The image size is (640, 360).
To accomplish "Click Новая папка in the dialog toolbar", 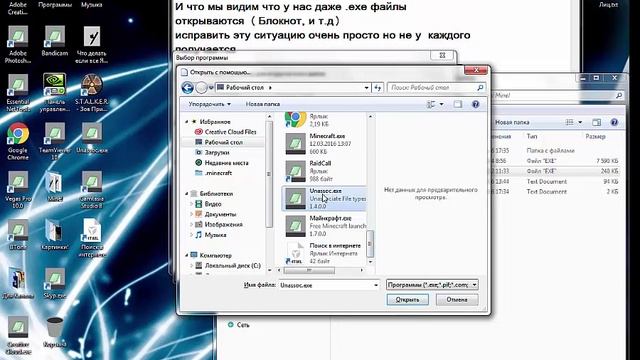I will coord(263,104).
